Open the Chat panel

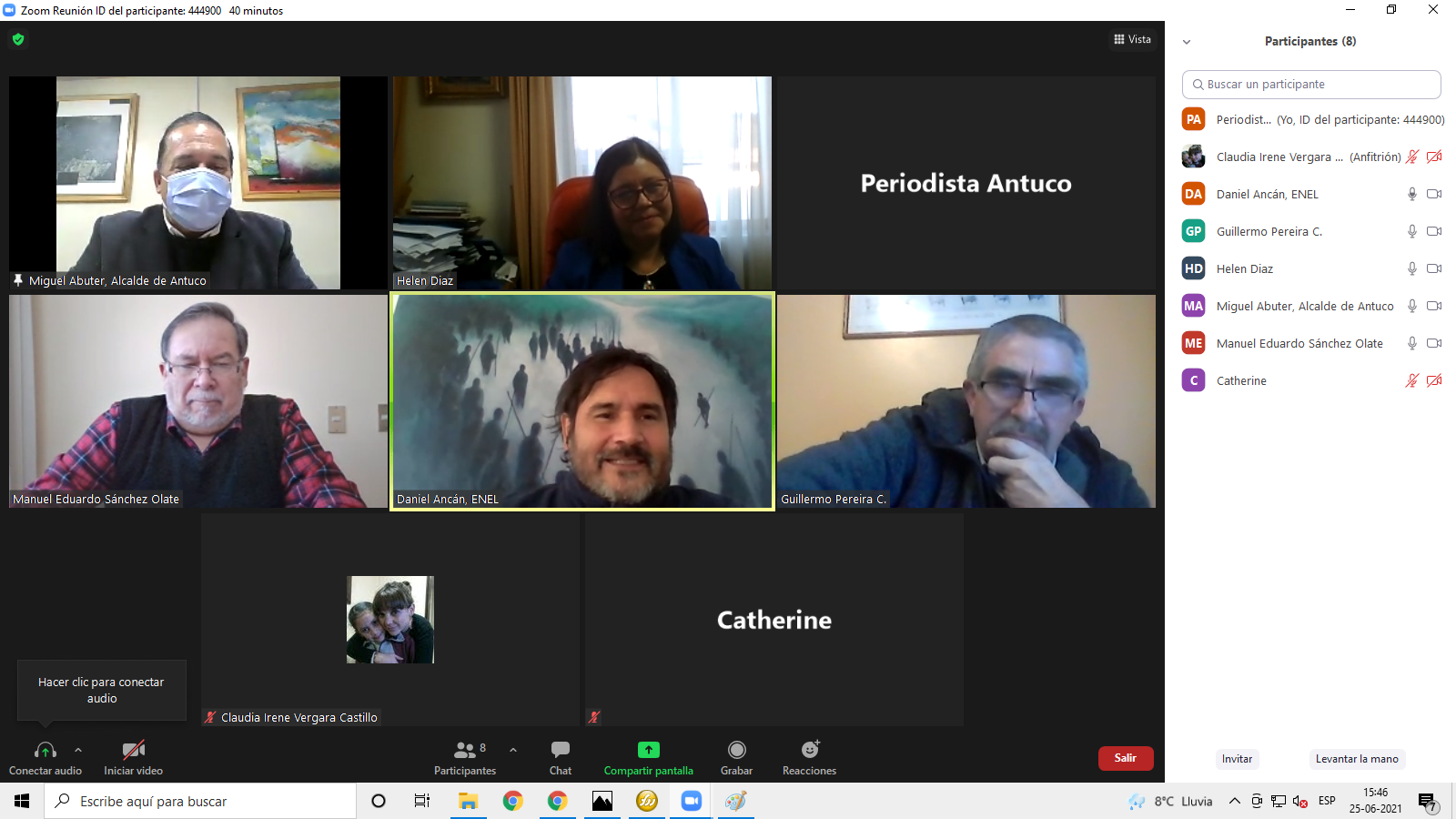coord(561,757)
